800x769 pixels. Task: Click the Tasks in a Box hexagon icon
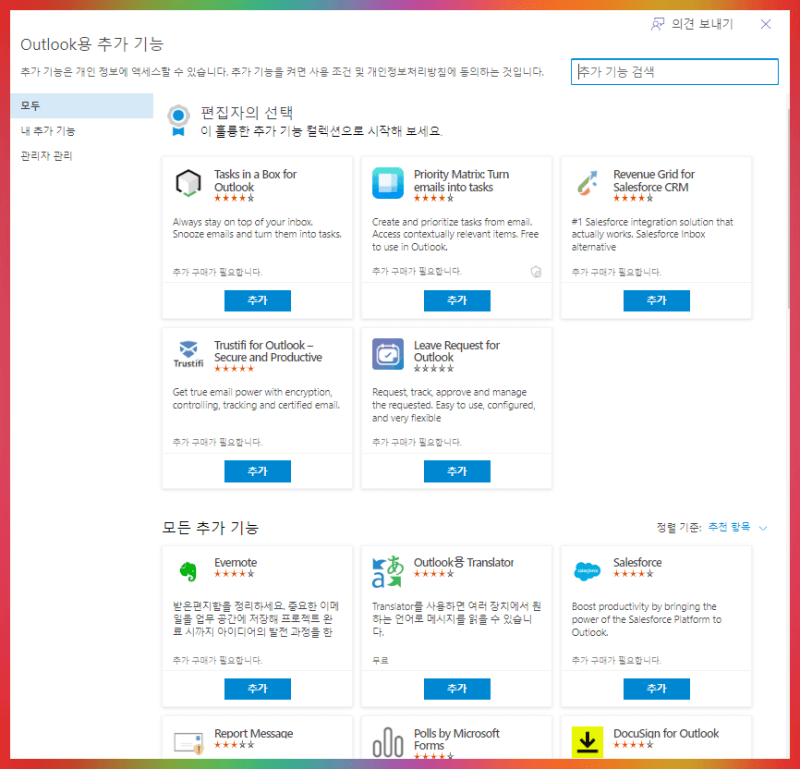point(188,182)
